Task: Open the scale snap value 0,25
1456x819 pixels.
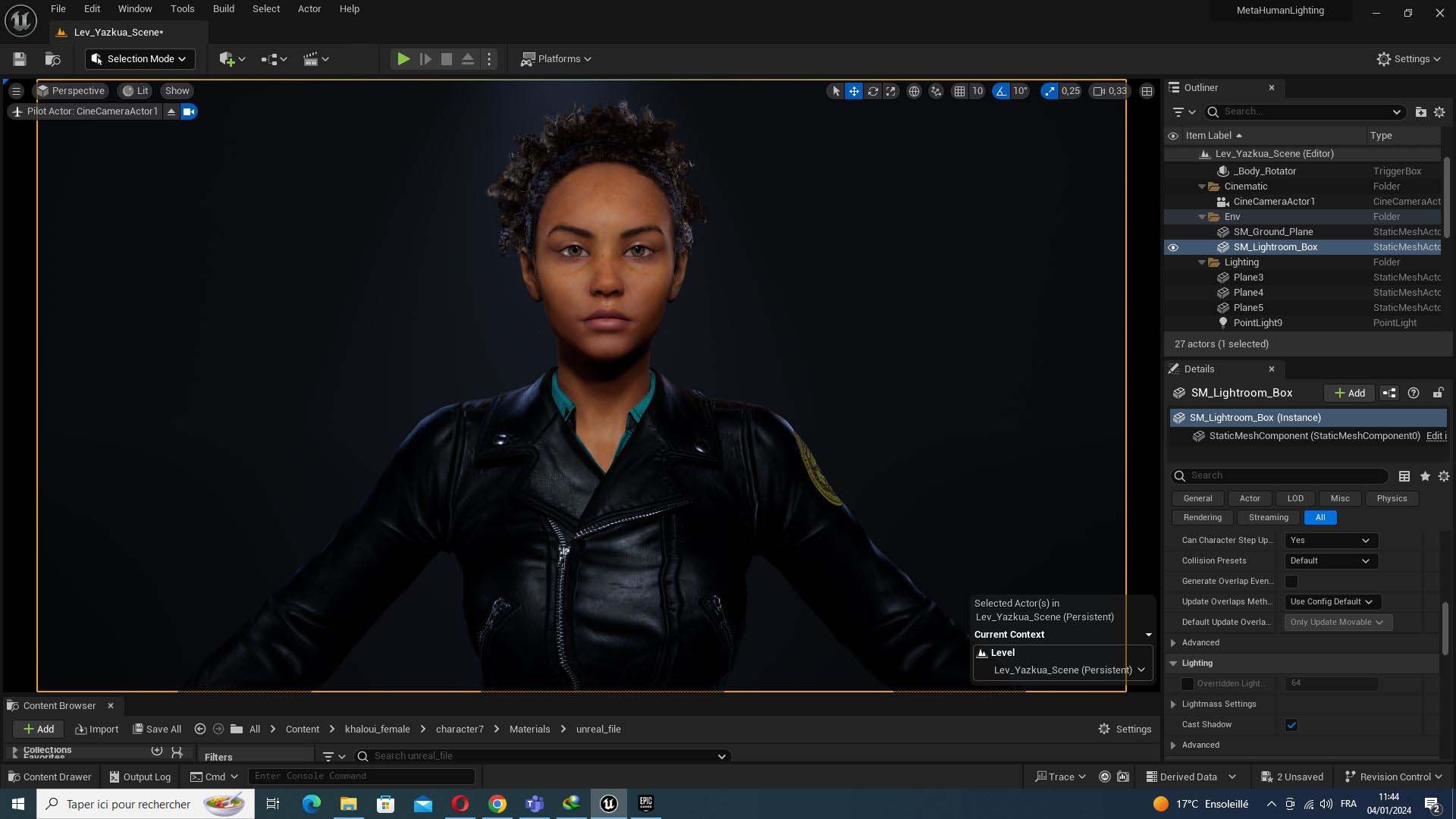Action: click(x=1071, y=91)
